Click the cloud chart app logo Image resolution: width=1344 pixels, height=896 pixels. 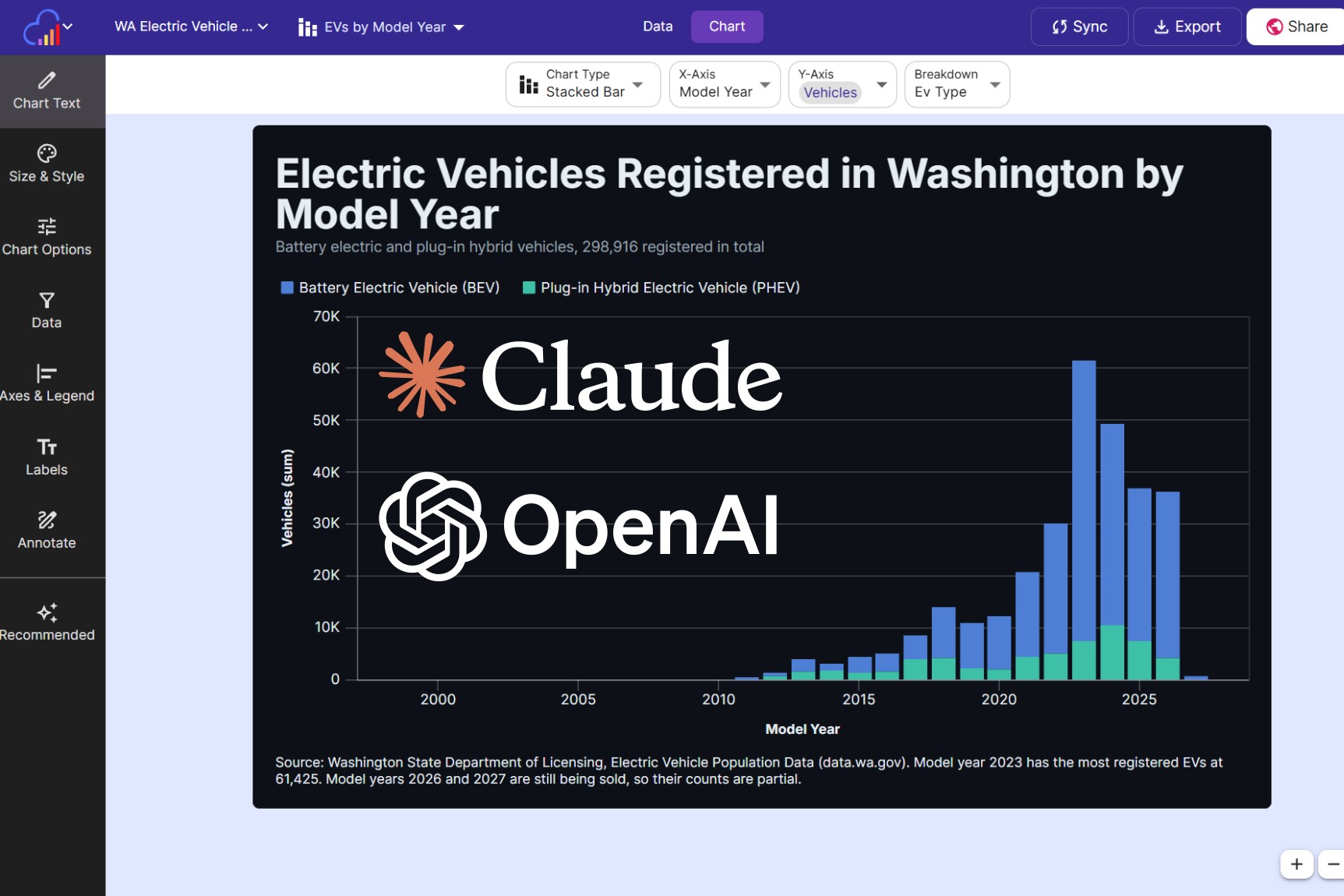coord(41,27)
